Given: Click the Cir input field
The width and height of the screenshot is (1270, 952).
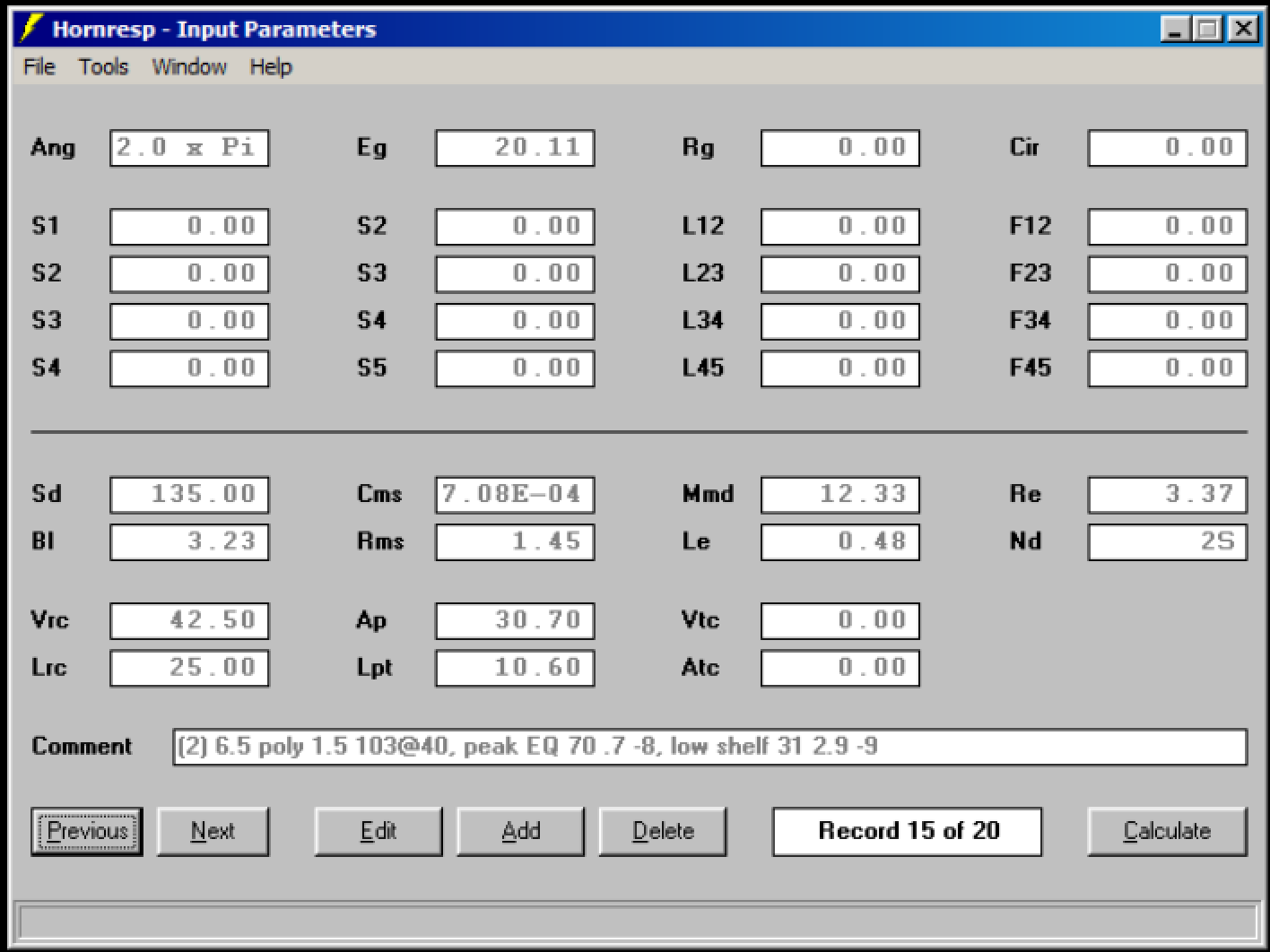Looking at the screenshot, I should click(1168, 148).
